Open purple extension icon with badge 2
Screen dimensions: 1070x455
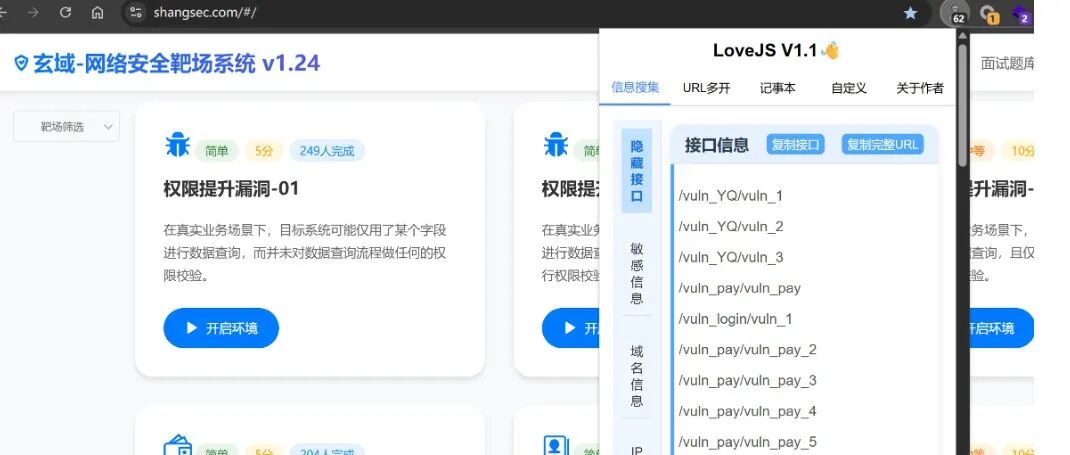coord(1021,14)
